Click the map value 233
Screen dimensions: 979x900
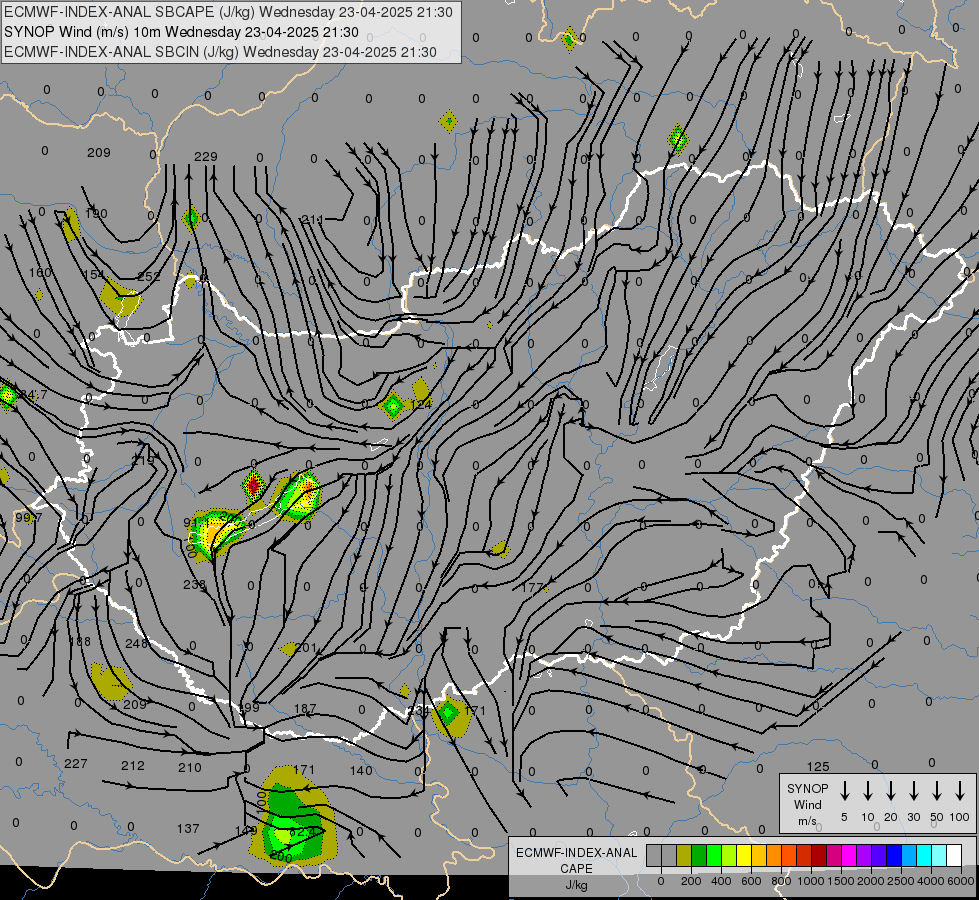(194, 585)
